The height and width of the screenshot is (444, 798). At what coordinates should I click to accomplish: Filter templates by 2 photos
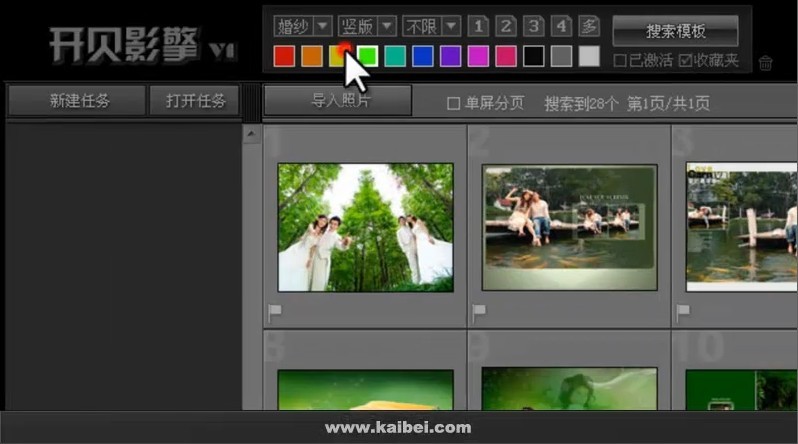pos(506,26)
